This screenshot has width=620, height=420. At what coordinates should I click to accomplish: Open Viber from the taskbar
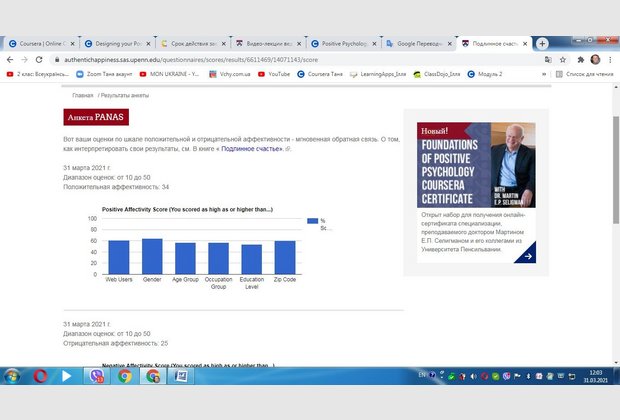pyautogui.click(x=97, y=377)
